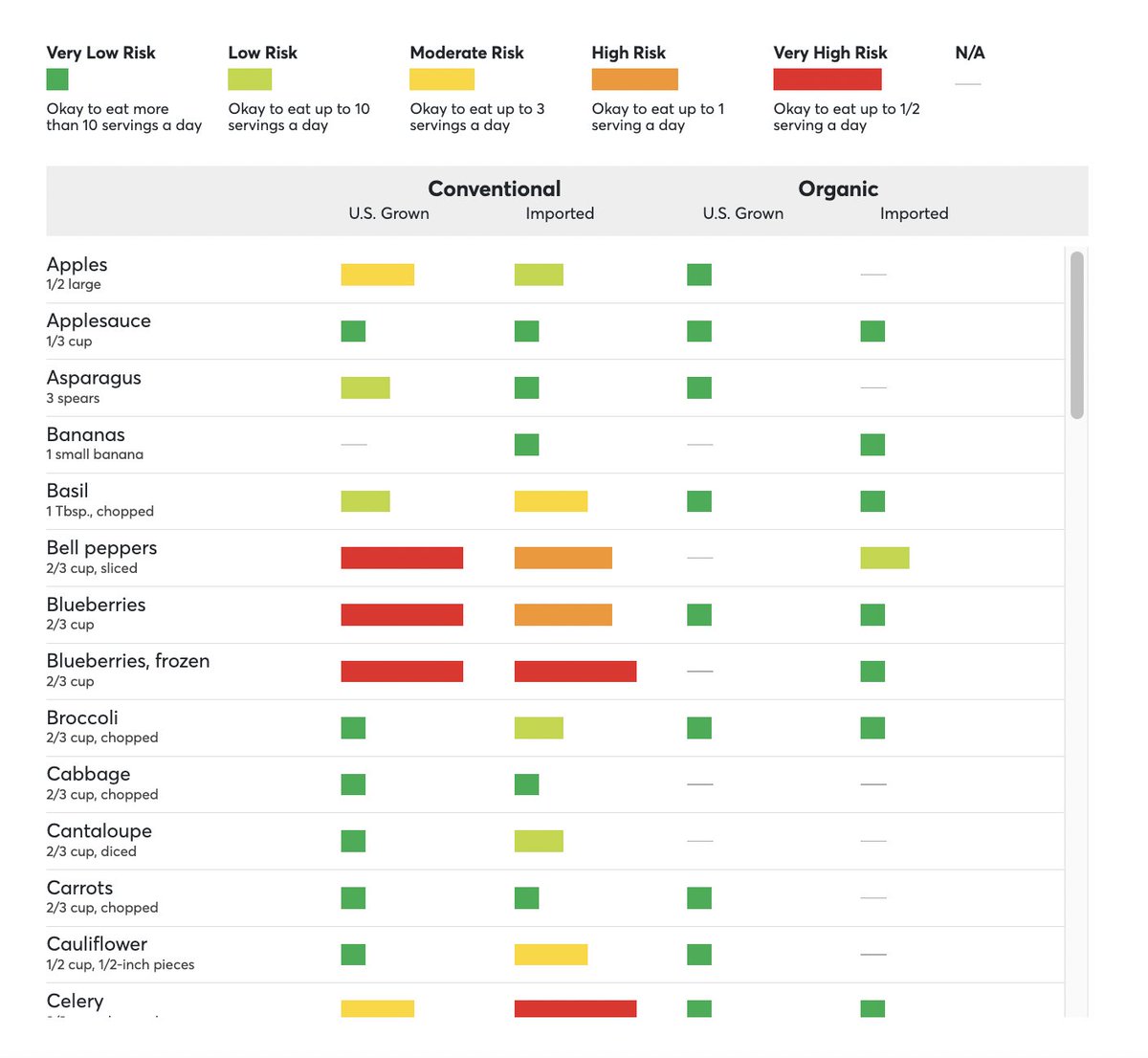The width and height of the screenshot is (1148, 1058).
Task: Select the Moderate Risk yellow legend swatch
Action: (x=441, y=79)
